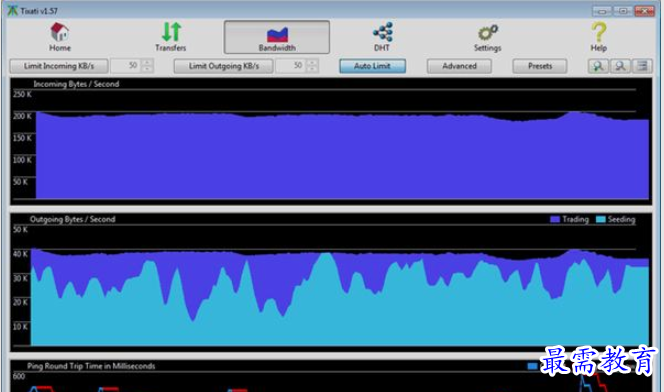Click the 200 K axis label
Viewport: 664px width, 392px height.
(x=22, y=116)
